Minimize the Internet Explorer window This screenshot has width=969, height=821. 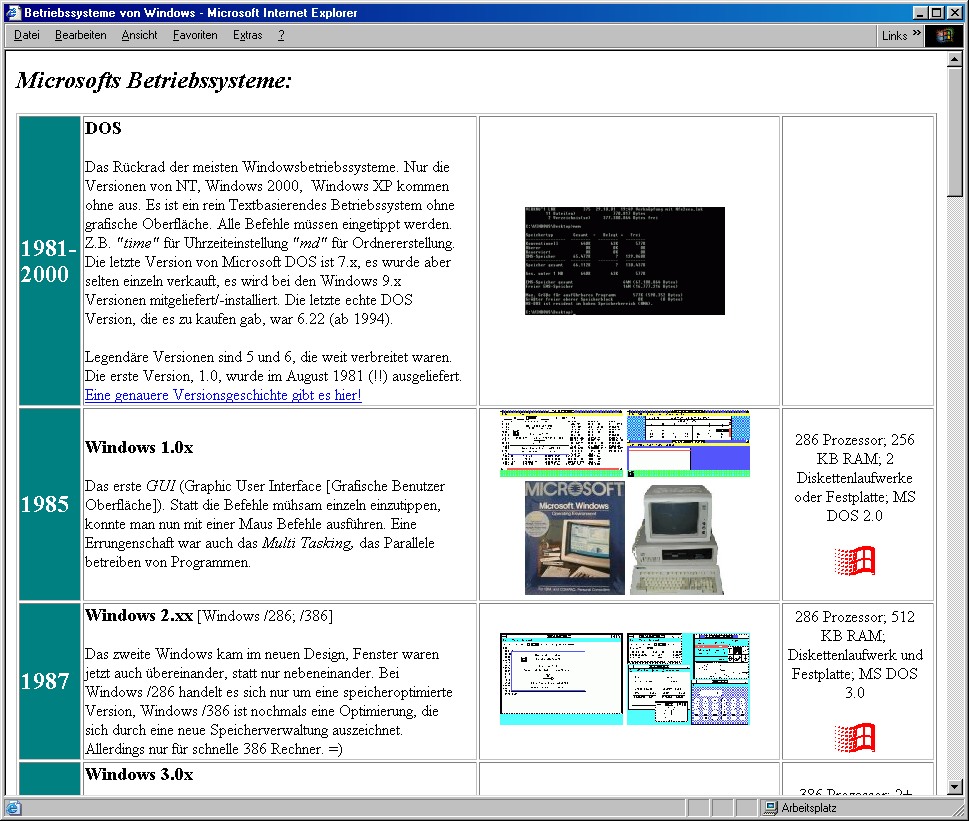tap(920, 12)
